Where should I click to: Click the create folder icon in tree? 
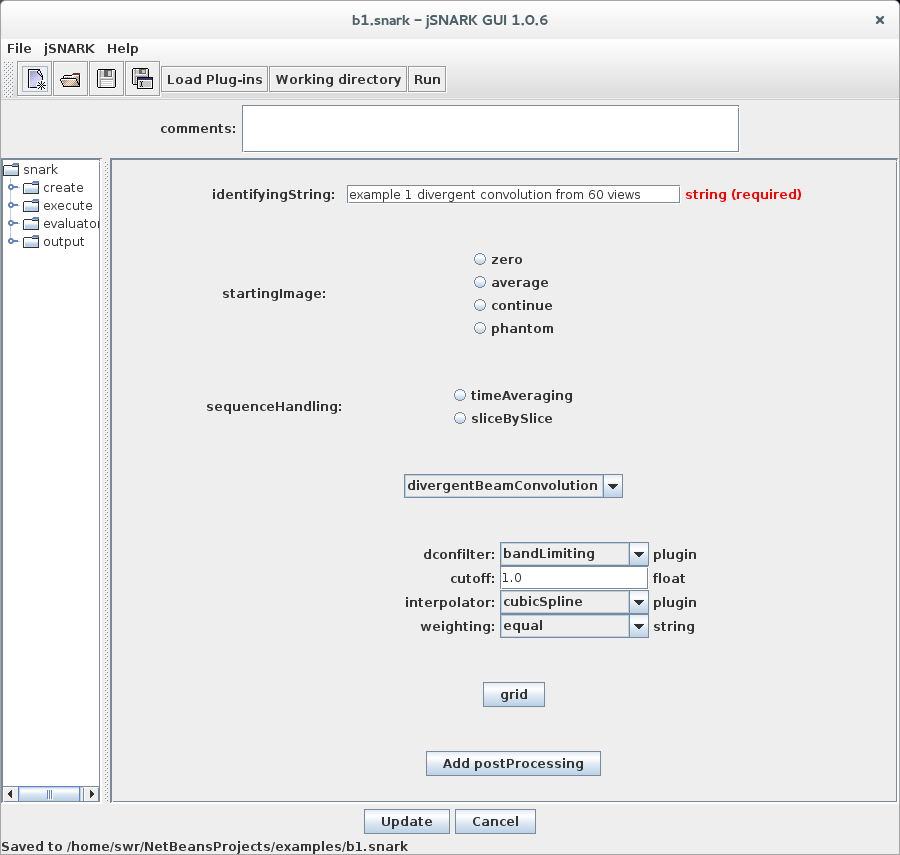coord(31,188)
